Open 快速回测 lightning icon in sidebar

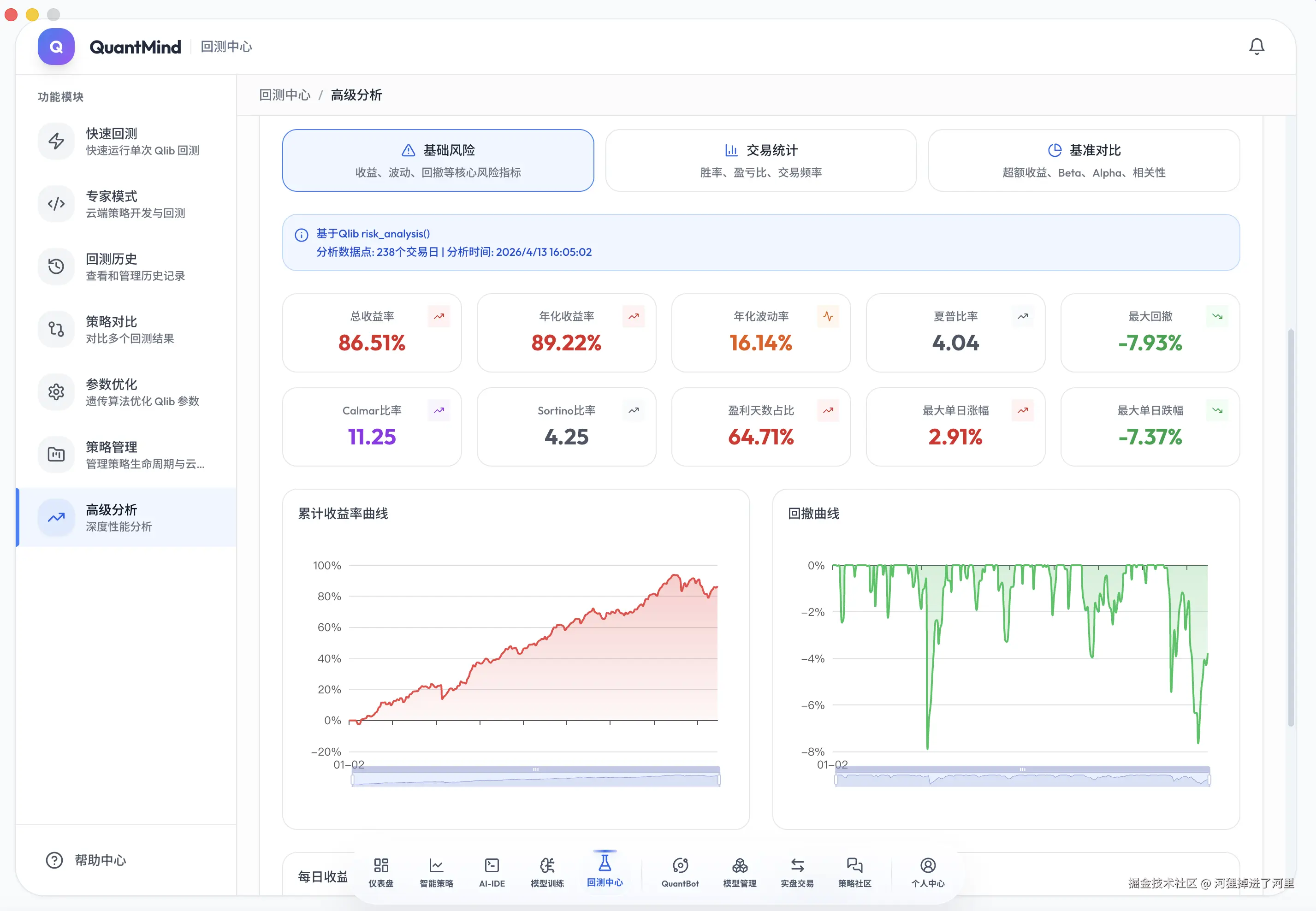click(x=56, y=141)
